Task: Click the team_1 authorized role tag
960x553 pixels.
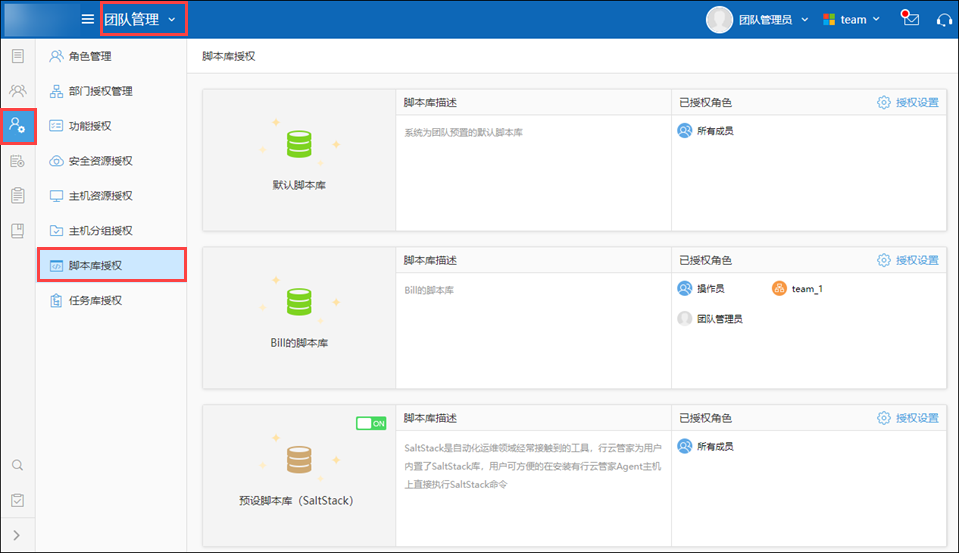Action: tap(798, 289)
